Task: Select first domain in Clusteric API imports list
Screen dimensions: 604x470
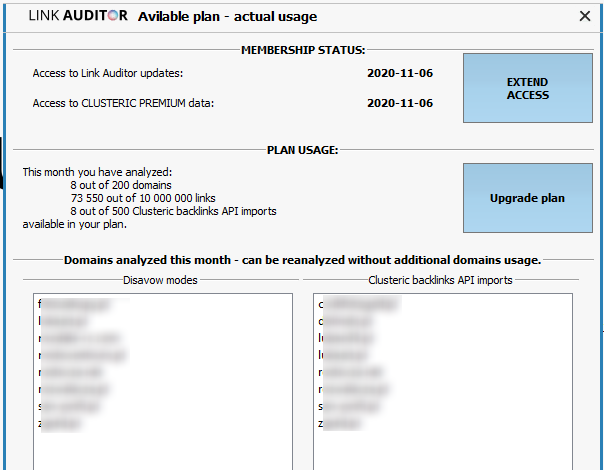Action: pos(357,304)
